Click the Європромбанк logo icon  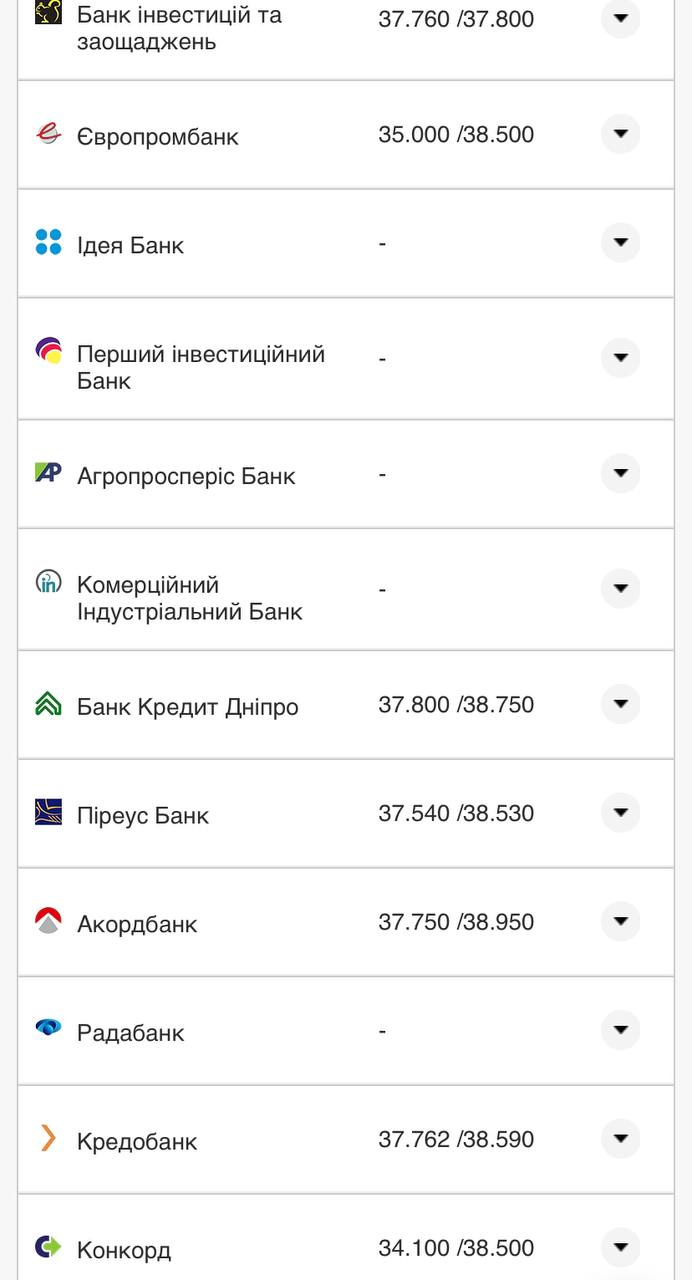(47, 134)
